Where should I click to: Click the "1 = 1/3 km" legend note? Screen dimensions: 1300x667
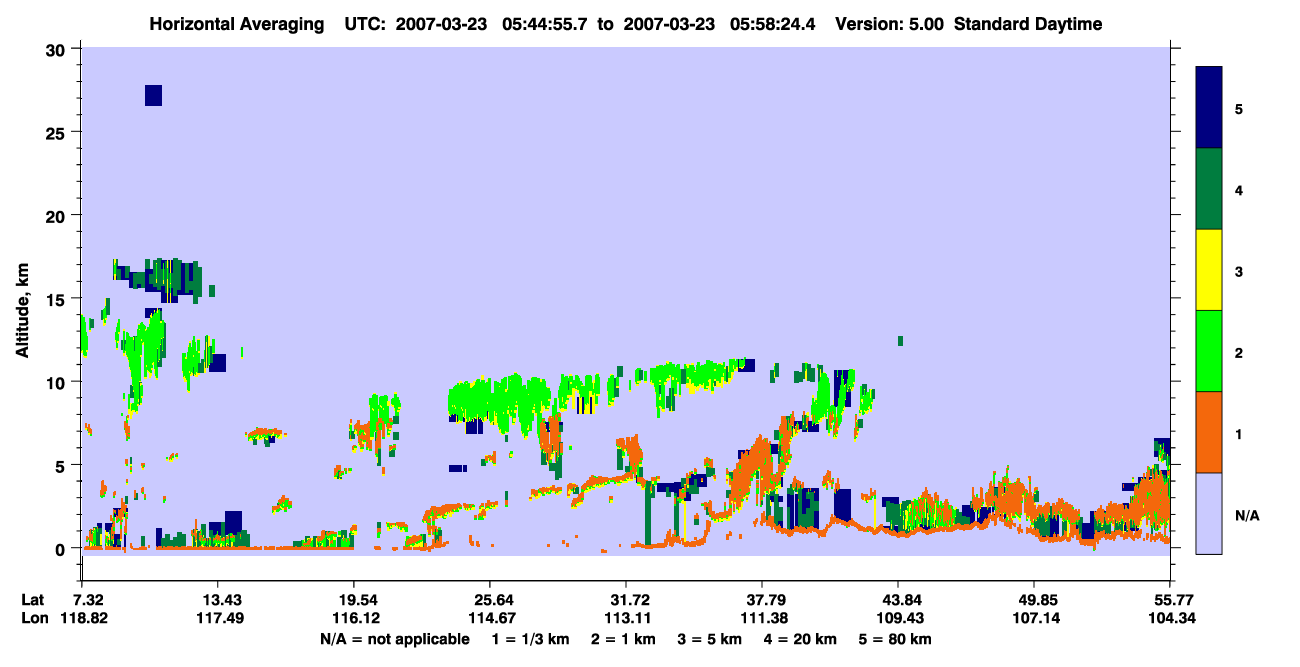(x=530, y=639)
